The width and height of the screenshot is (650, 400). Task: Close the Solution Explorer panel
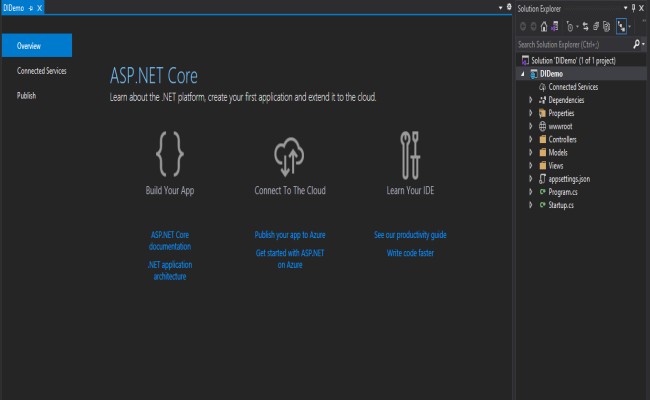coord(641,8)
